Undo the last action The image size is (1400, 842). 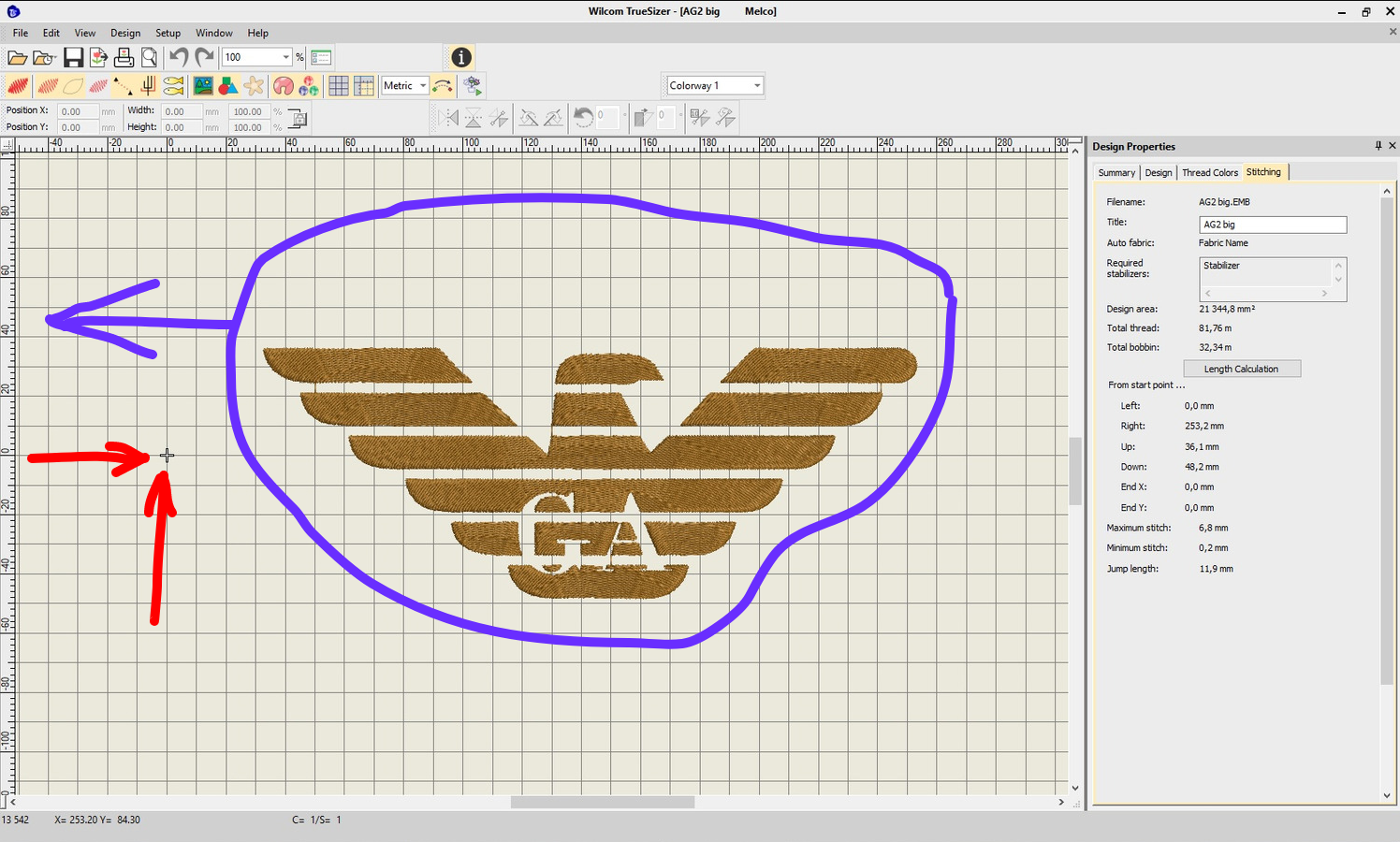tap(179, 57)
